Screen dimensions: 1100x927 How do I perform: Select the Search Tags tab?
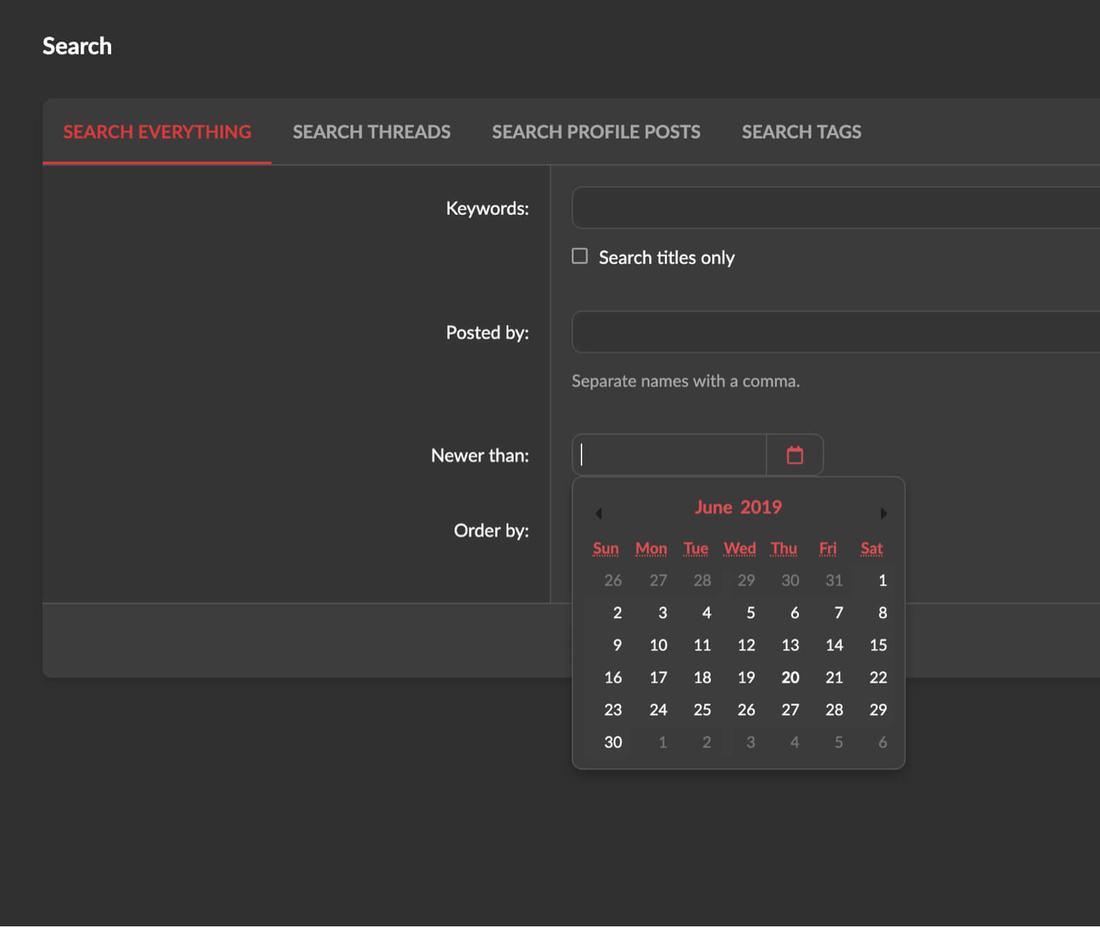[x=801, y=132]
